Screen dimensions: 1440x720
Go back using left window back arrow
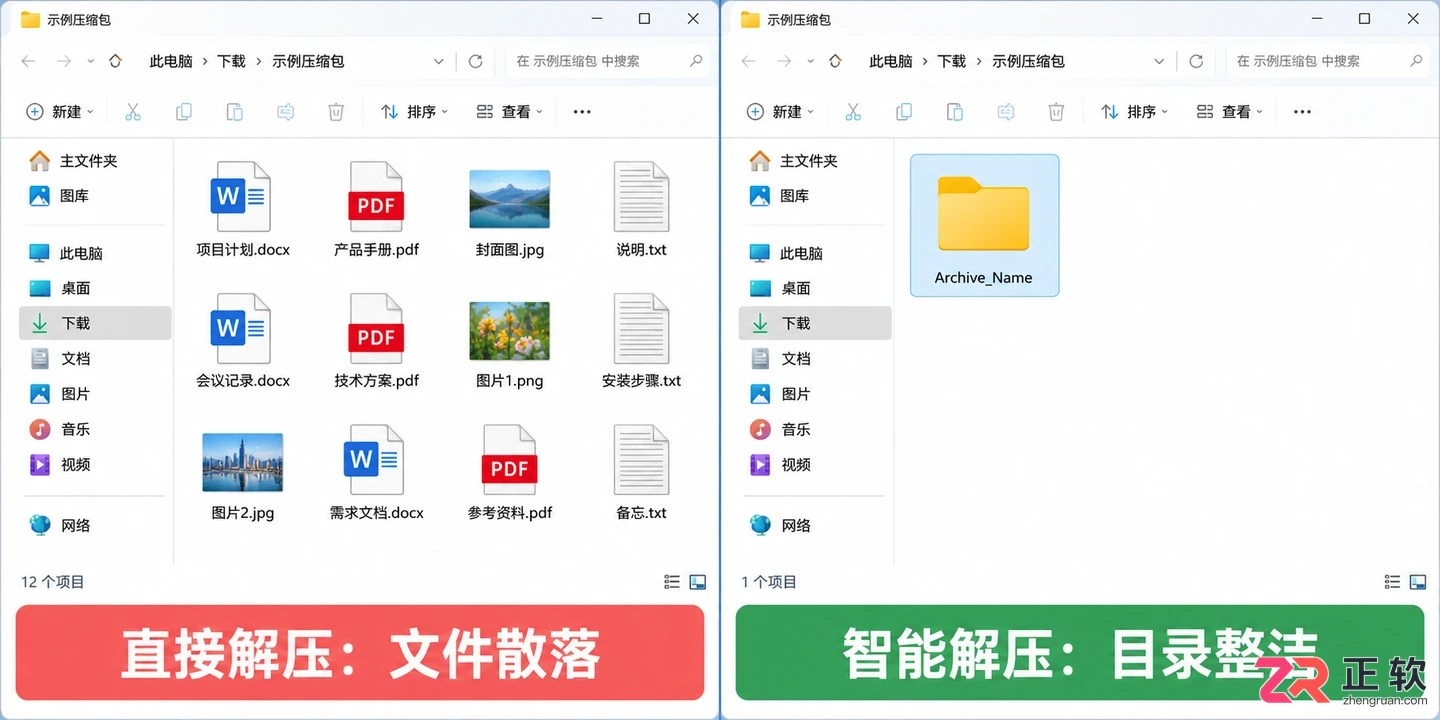point(29,61)
